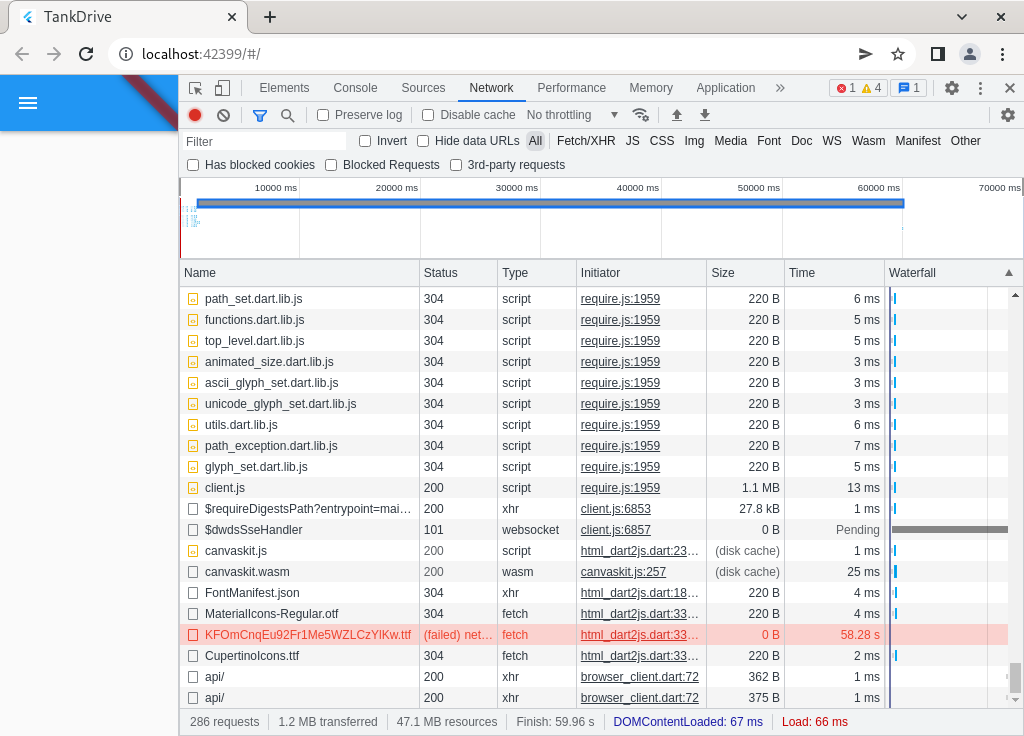Click the Filter text input field
Viewport: 1024px width, 736px height.
click(x=264, y=142)
